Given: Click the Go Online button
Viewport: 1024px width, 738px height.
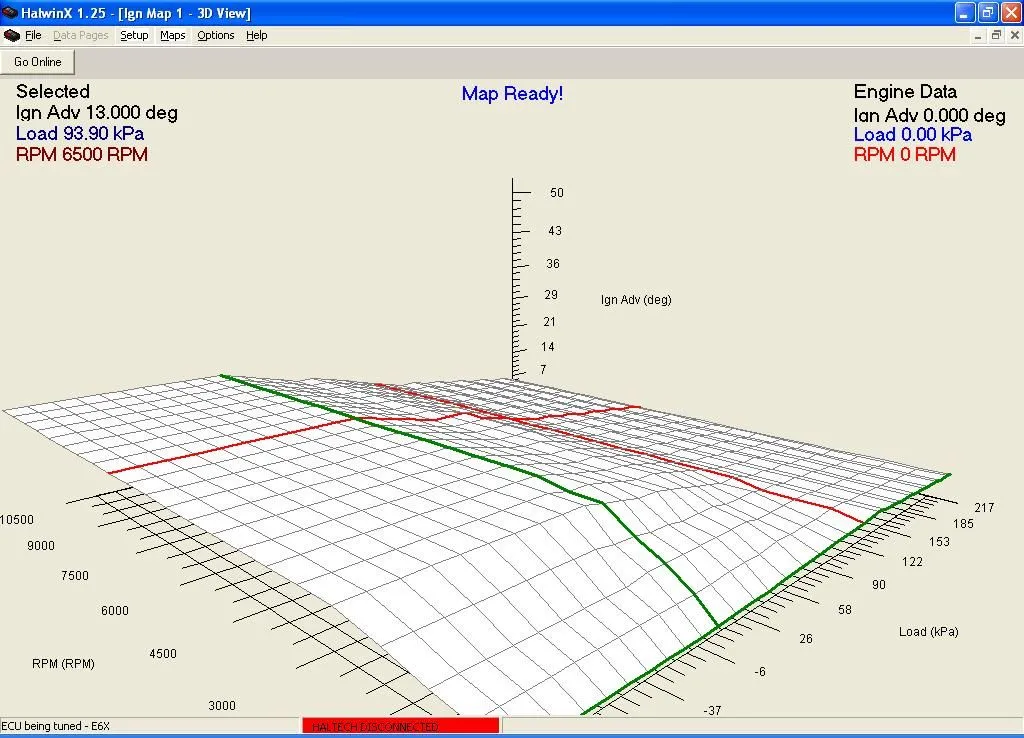Looking at the screenshot, I should pyautogui.click(x=37, y=61).
